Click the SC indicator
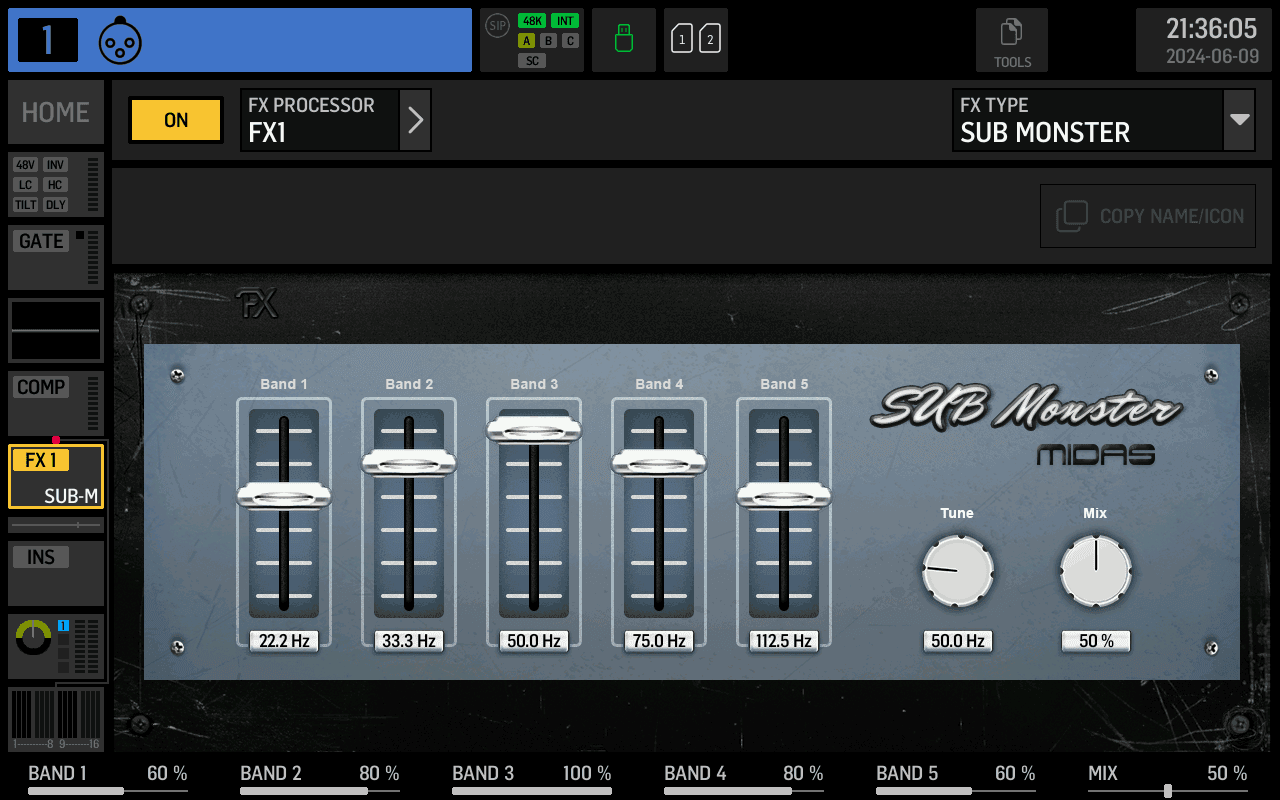This screenshot has height=800, width=1280. coord(532,61)
